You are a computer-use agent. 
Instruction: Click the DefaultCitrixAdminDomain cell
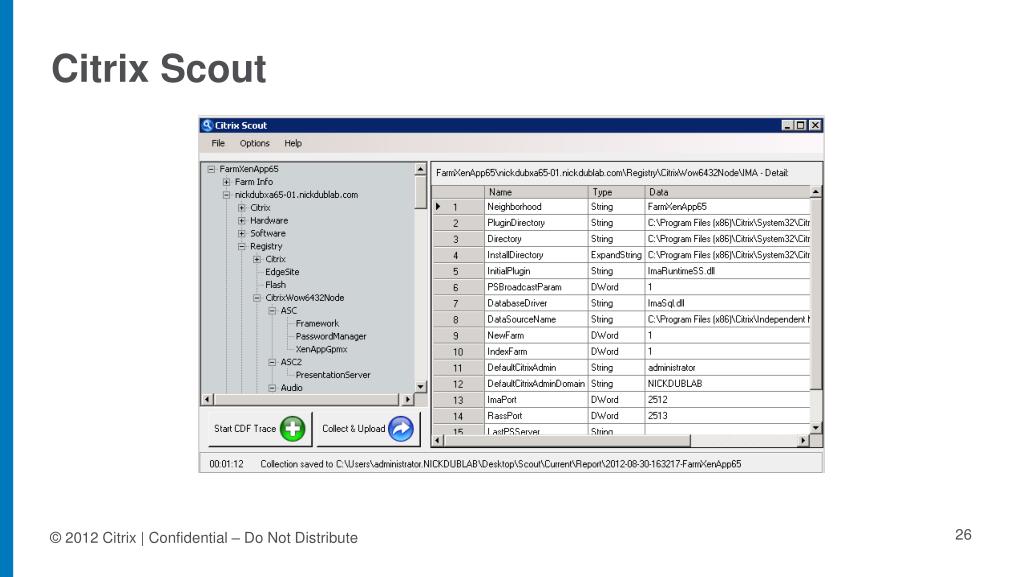point(536,384)
